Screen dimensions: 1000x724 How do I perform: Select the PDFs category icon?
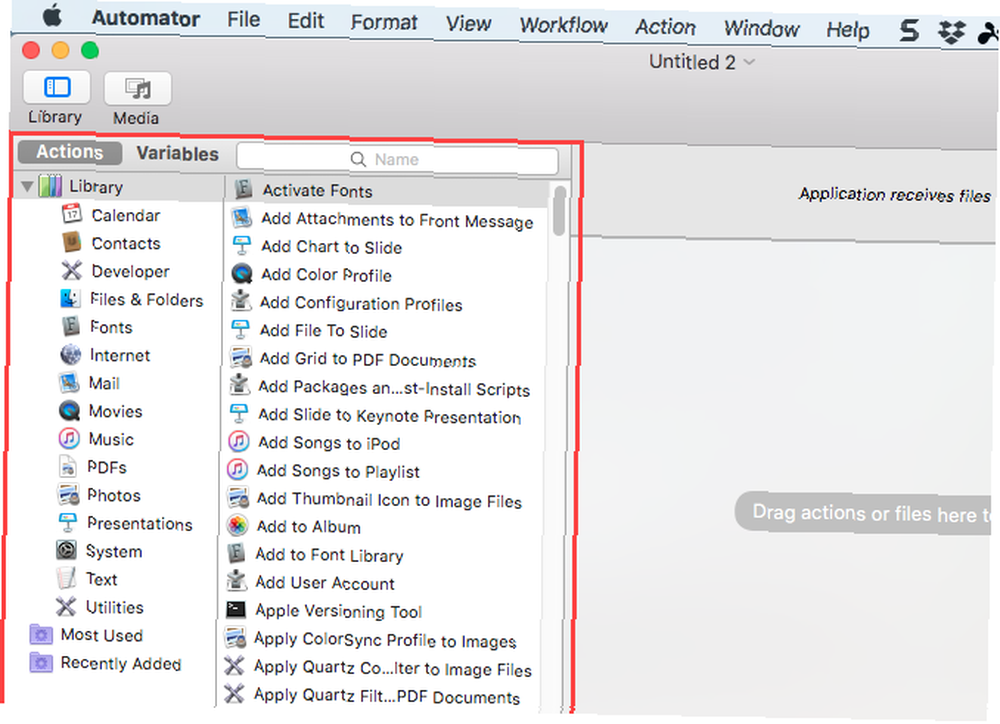point(68,466)
